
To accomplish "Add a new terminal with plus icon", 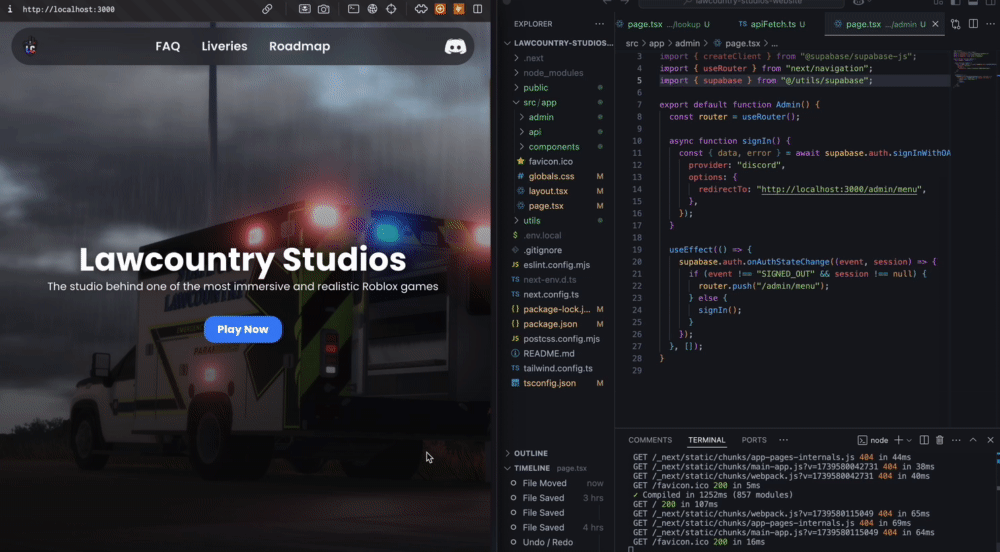I will 898,440.
